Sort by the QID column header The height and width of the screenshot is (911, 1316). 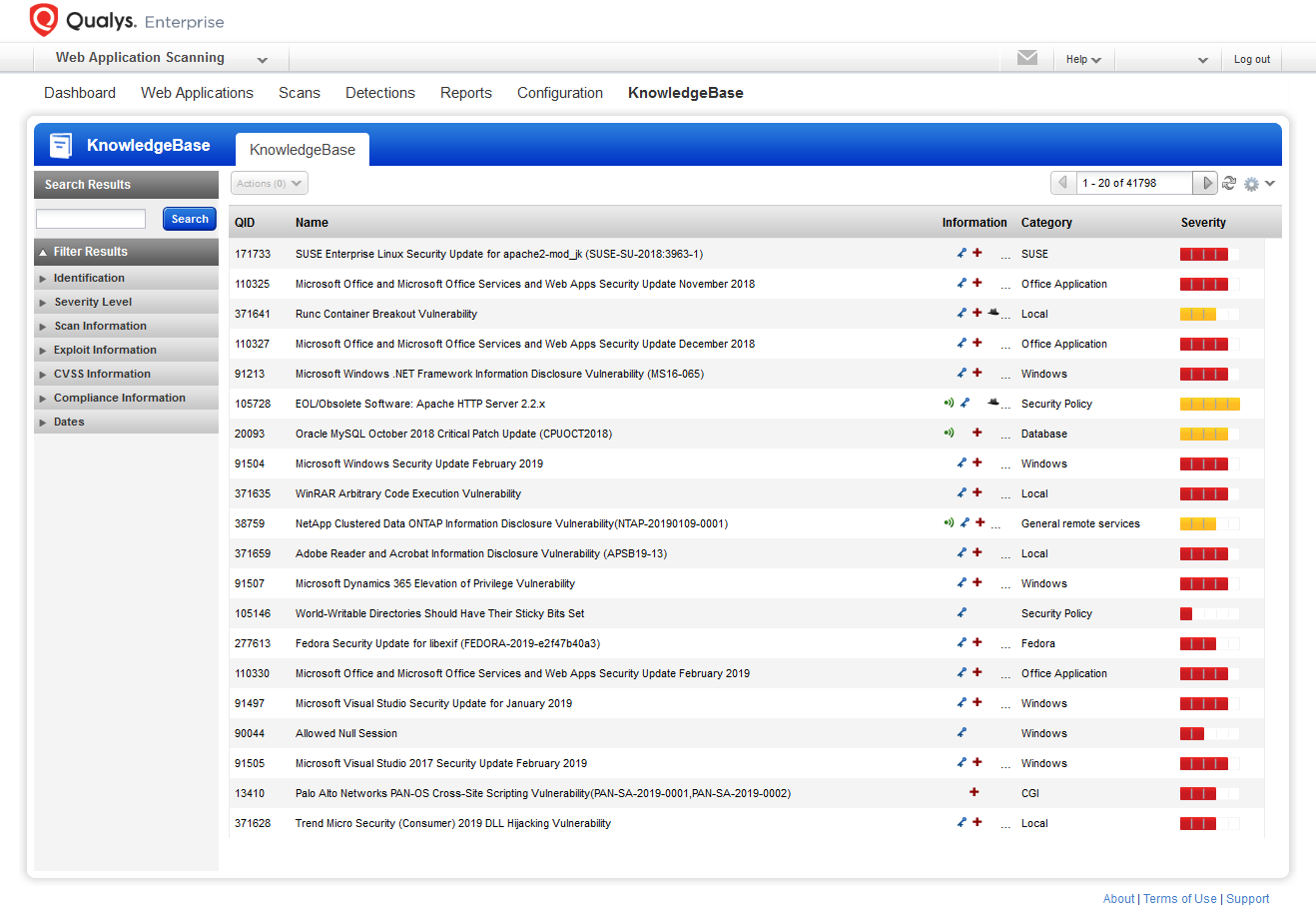pos(245,223)
